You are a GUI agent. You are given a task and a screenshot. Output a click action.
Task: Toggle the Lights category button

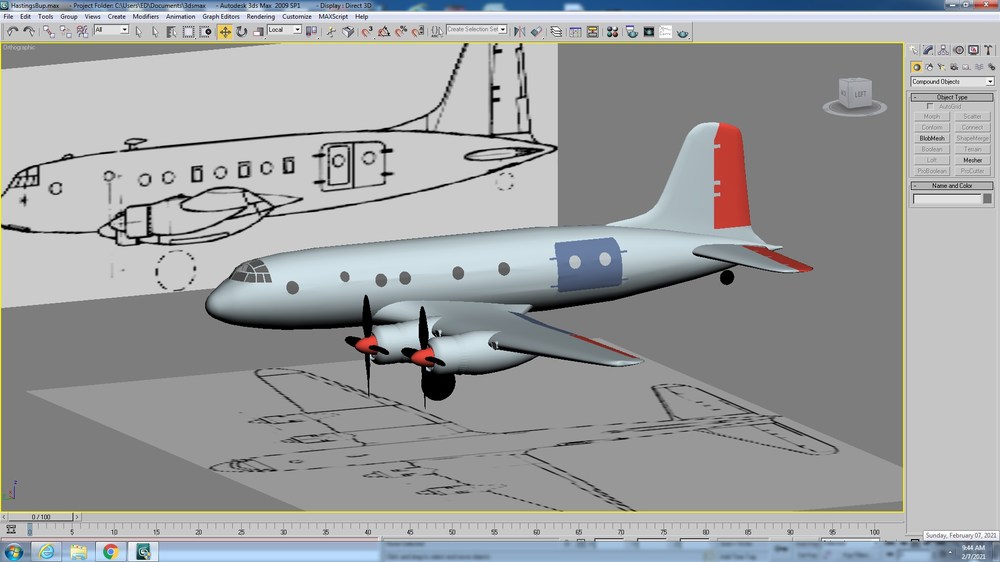pos(941,67)
